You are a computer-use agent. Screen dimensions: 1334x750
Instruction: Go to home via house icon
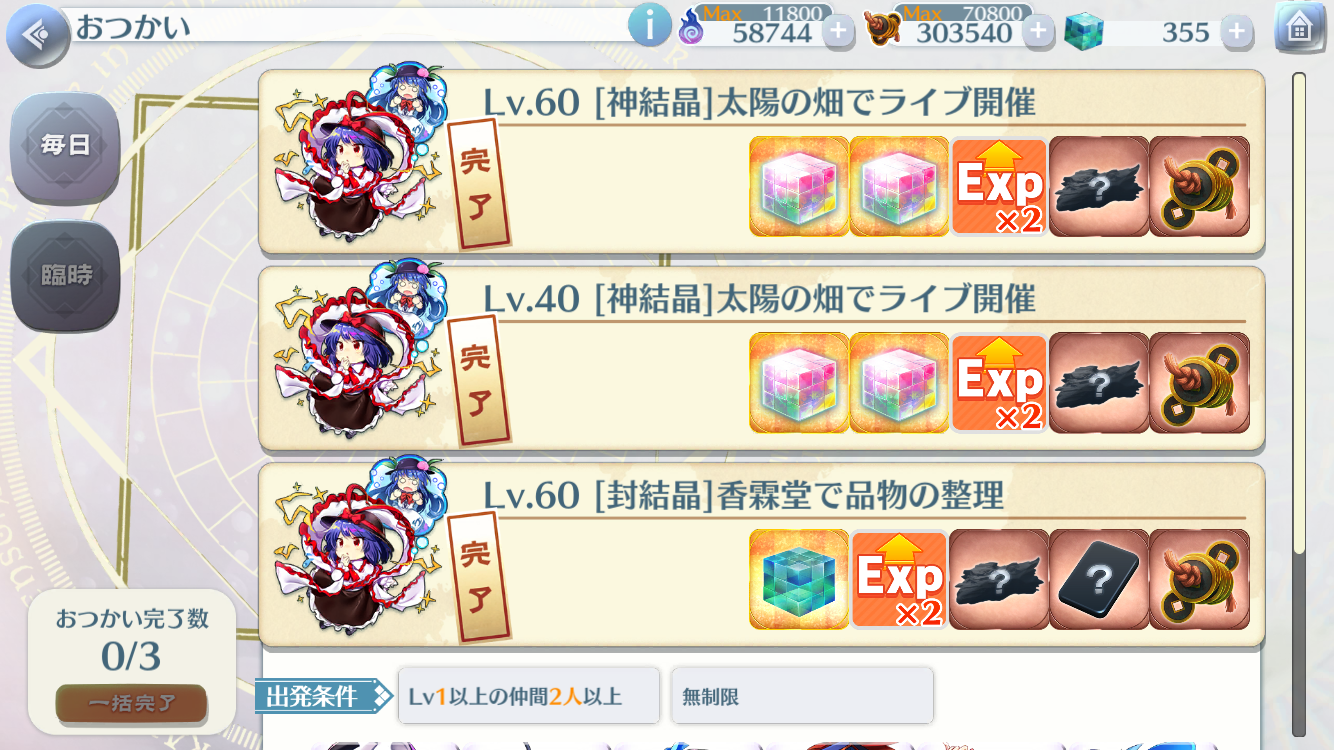(1300, 27)
